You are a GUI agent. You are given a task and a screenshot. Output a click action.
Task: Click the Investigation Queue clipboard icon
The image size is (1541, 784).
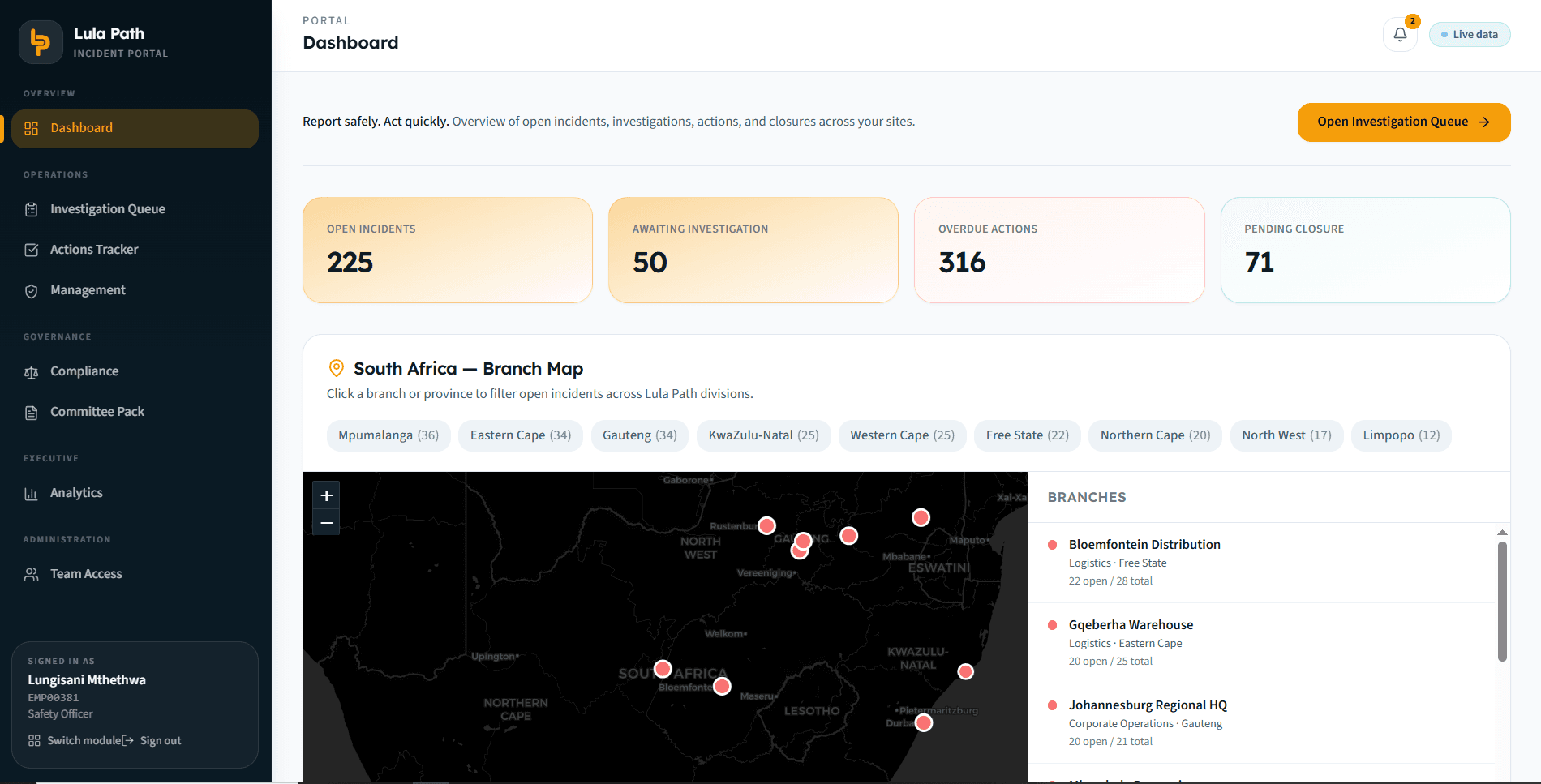coord(32,209)
